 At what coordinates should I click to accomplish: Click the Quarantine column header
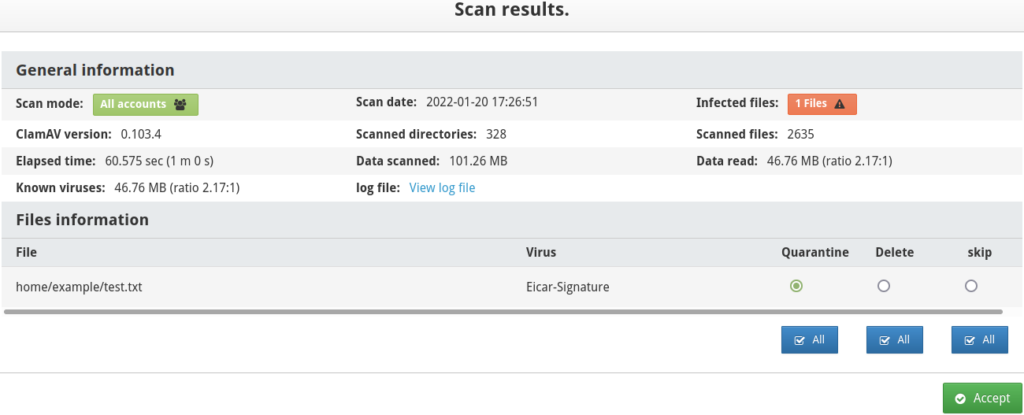point(814,252)
